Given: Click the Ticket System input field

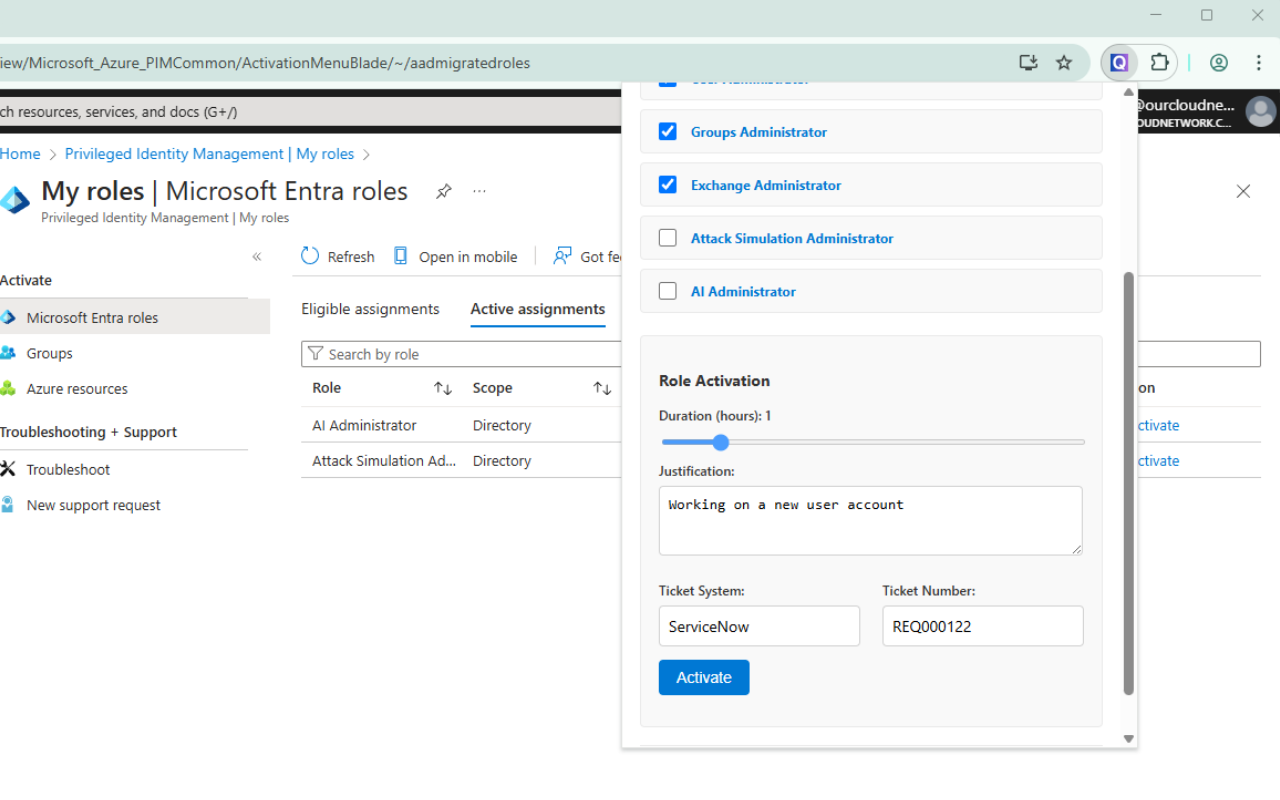Looking at the screenshot, I should click(759, 626).
